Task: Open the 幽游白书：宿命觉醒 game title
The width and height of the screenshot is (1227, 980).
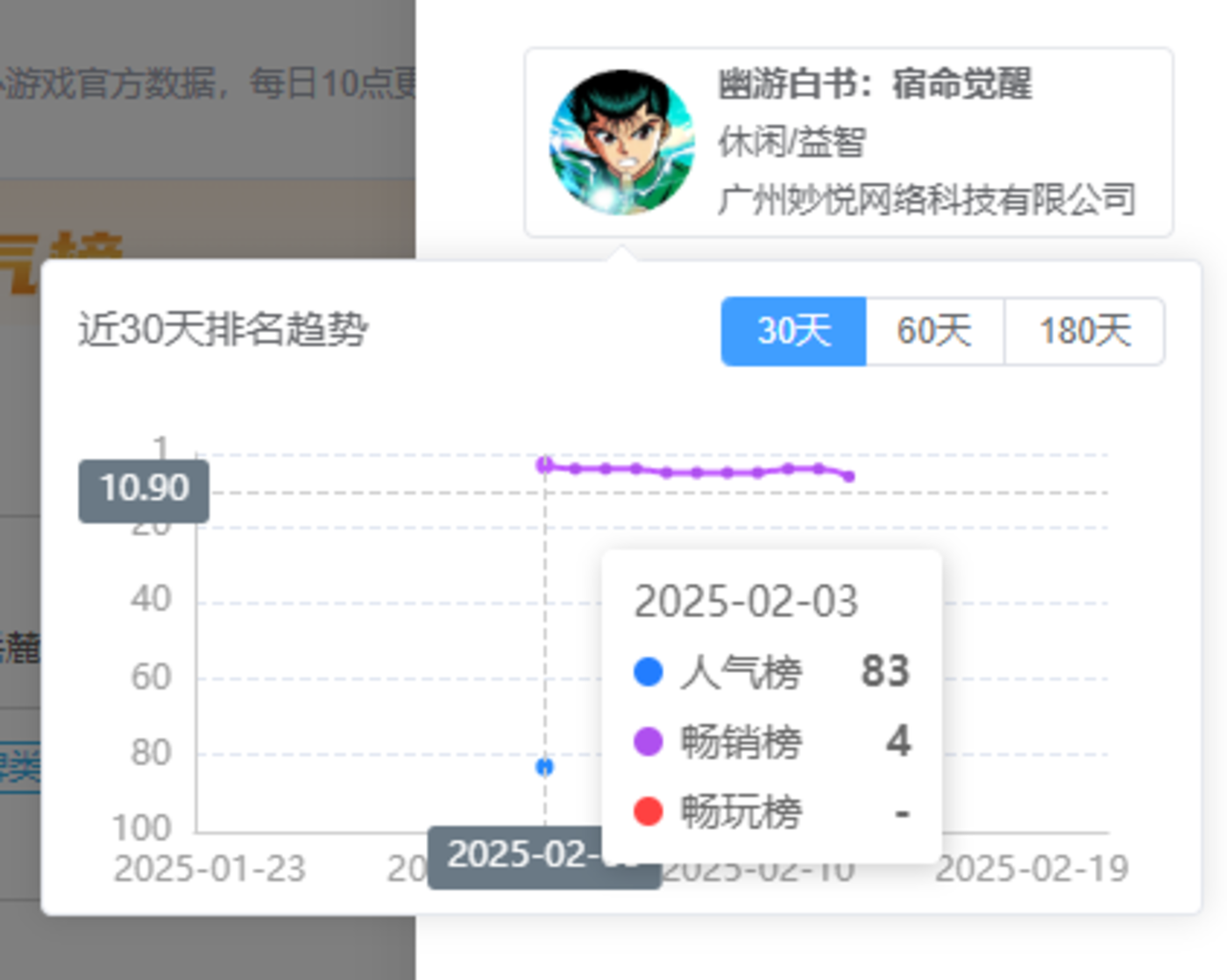Action: click(875, 85)
